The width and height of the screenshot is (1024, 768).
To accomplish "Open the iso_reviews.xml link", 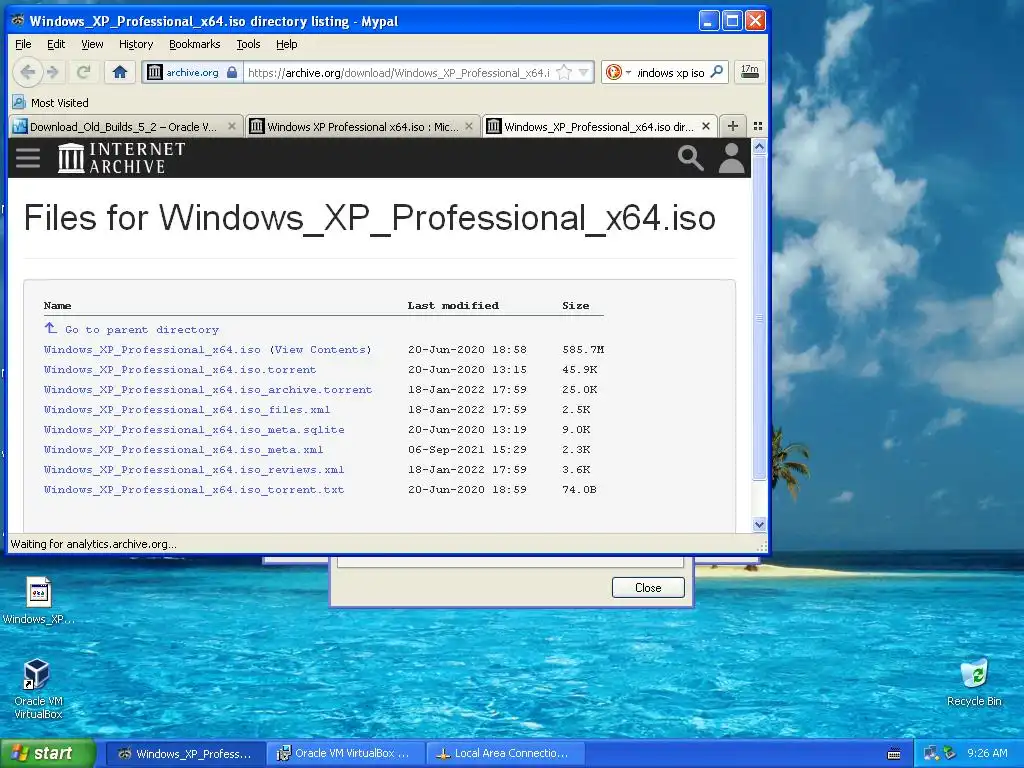I will [x=194, y=470].
